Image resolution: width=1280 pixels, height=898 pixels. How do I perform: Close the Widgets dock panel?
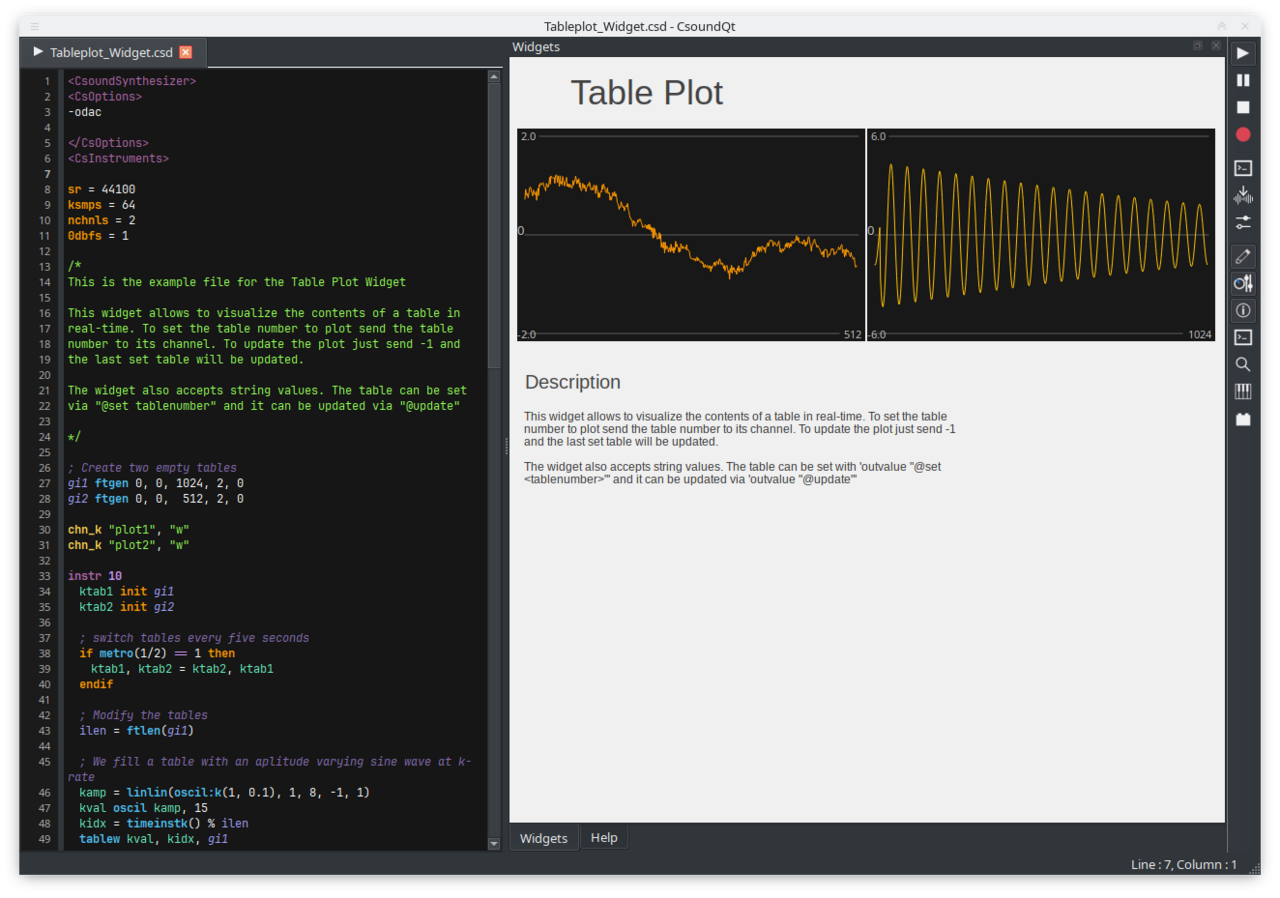(x=1215, y=46)
